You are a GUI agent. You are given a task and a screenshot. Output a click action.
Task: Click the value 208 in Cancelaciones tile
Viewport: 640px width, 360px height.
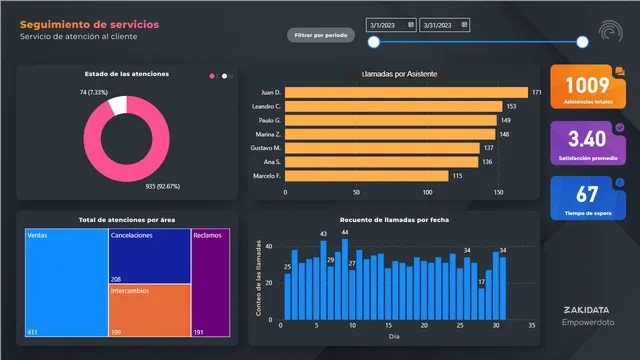(x=116, y=279)
